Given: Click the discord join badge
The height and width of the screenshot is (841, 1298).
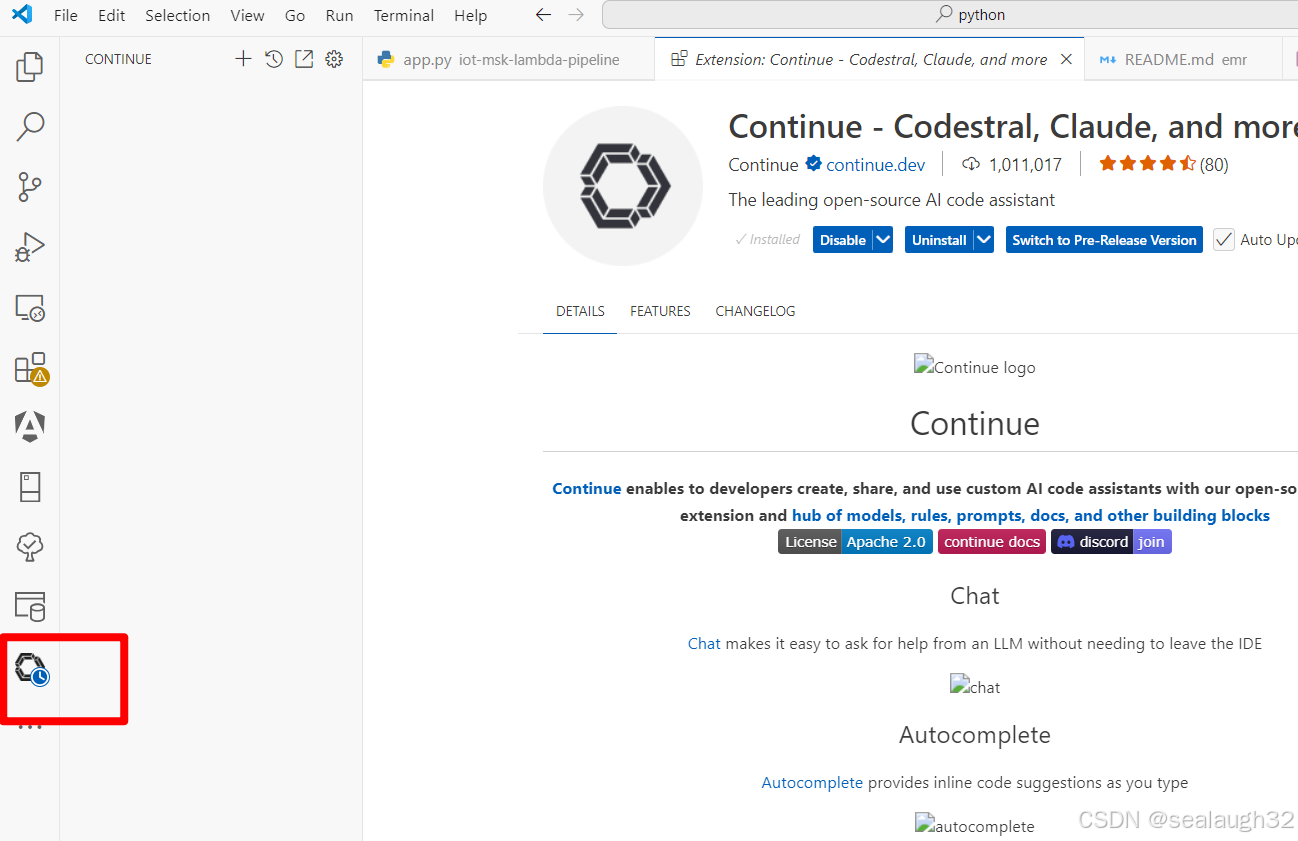Looking at the screenshot, I should 1111,542.
